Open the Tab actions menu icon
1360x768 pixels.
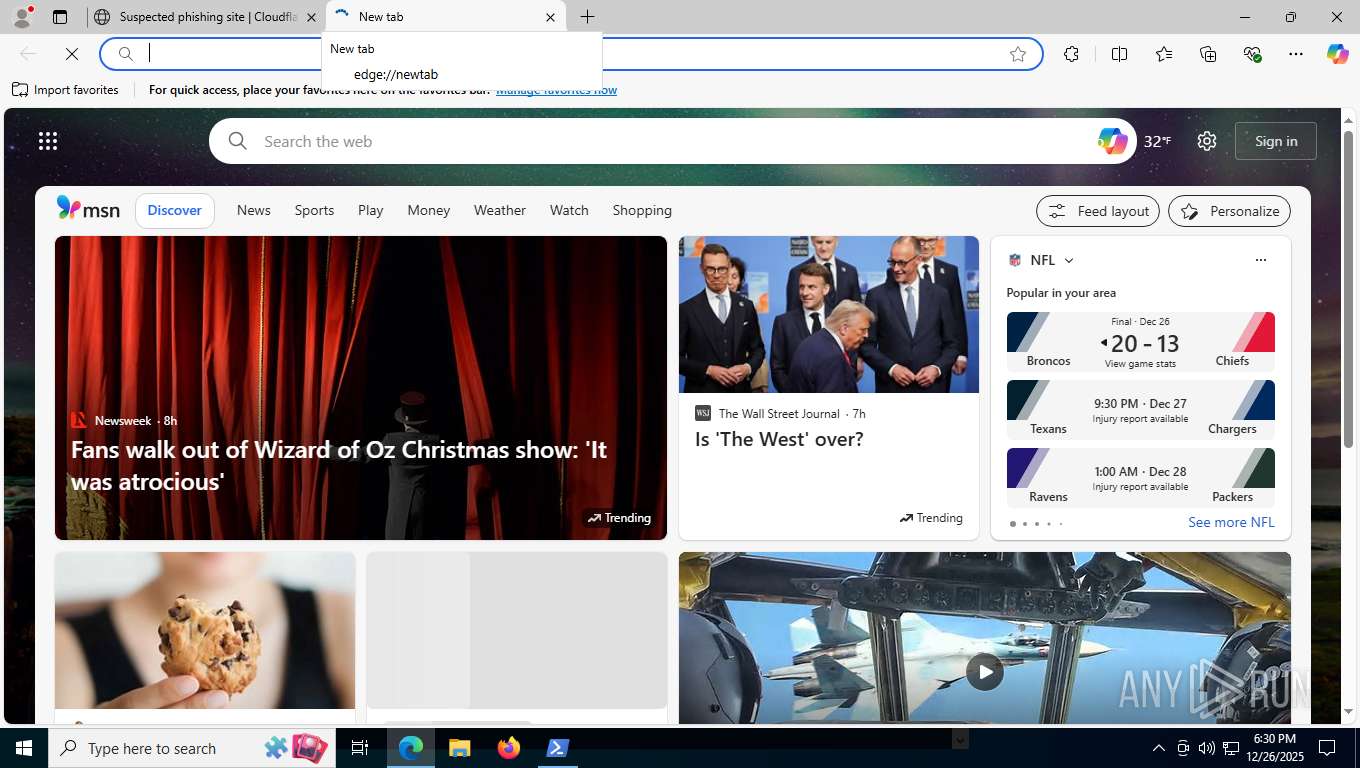coord(60,17)
